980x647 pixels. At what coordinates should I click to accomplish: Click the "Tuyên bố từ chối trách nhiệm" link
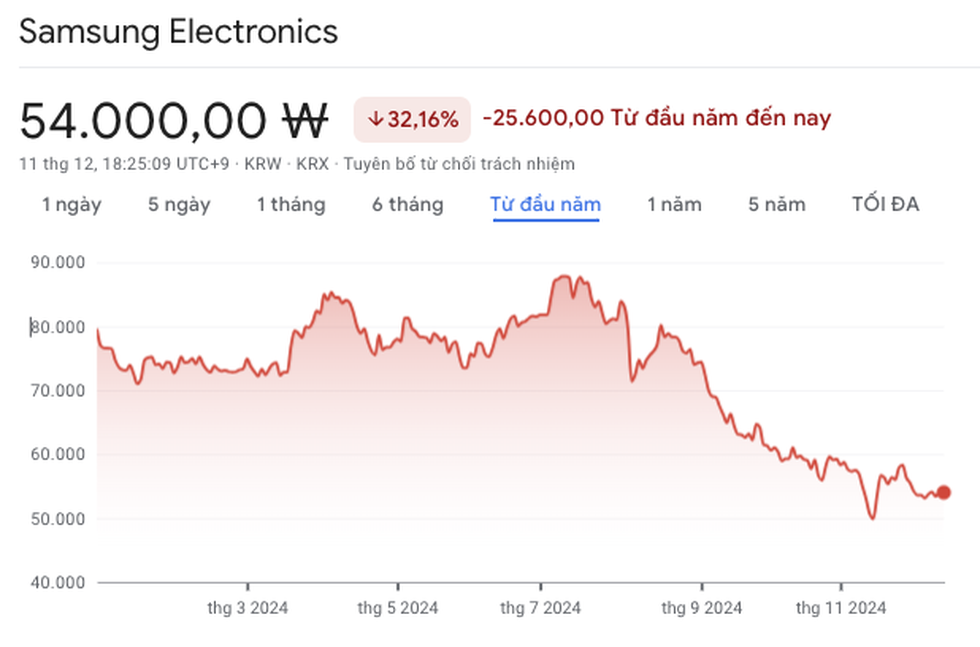(x=459, y=164)
